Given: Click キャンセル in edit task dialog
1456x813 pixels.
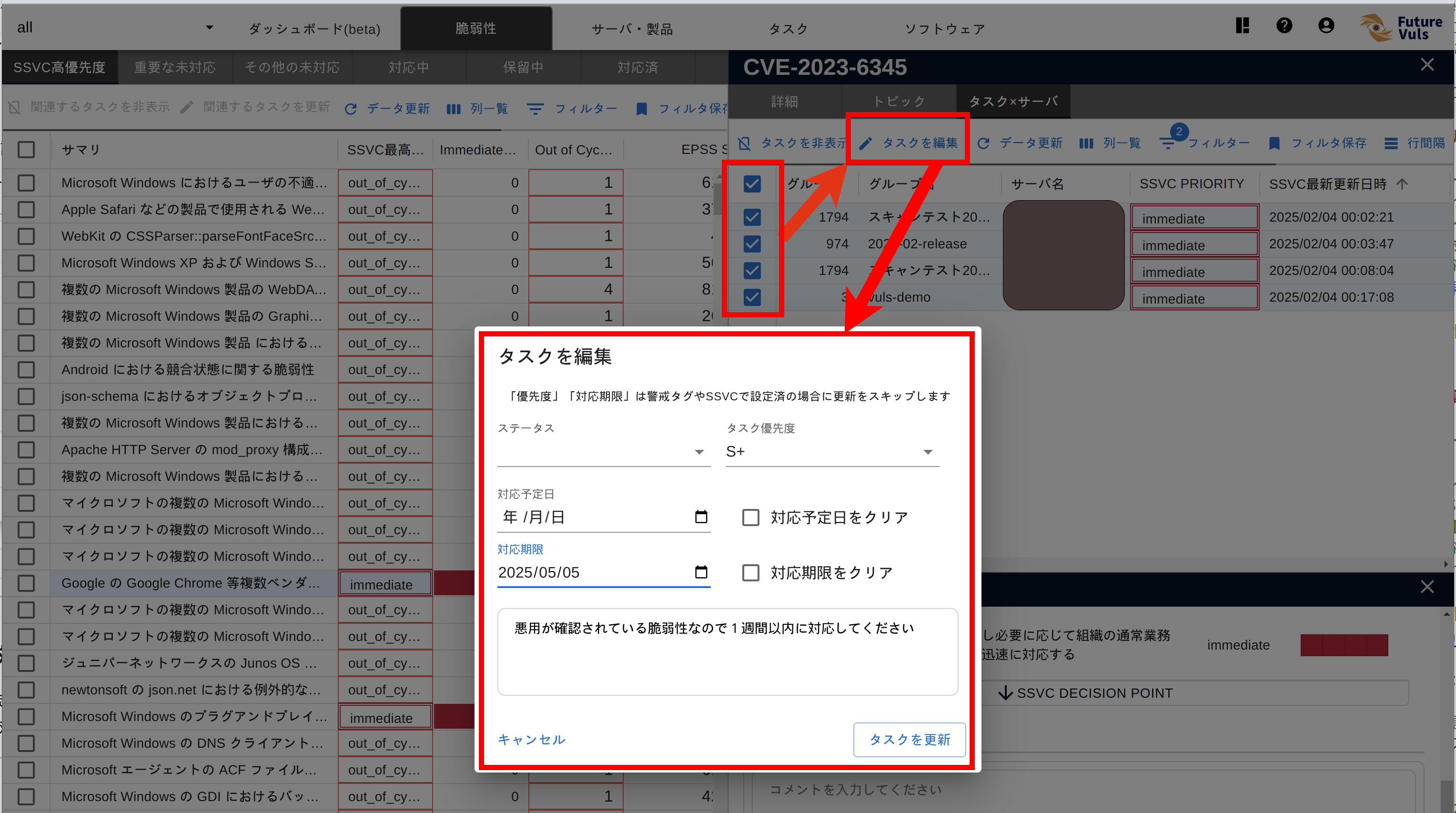Looking at the screenshot, I should pyautogui.click(x=531, y=740).
